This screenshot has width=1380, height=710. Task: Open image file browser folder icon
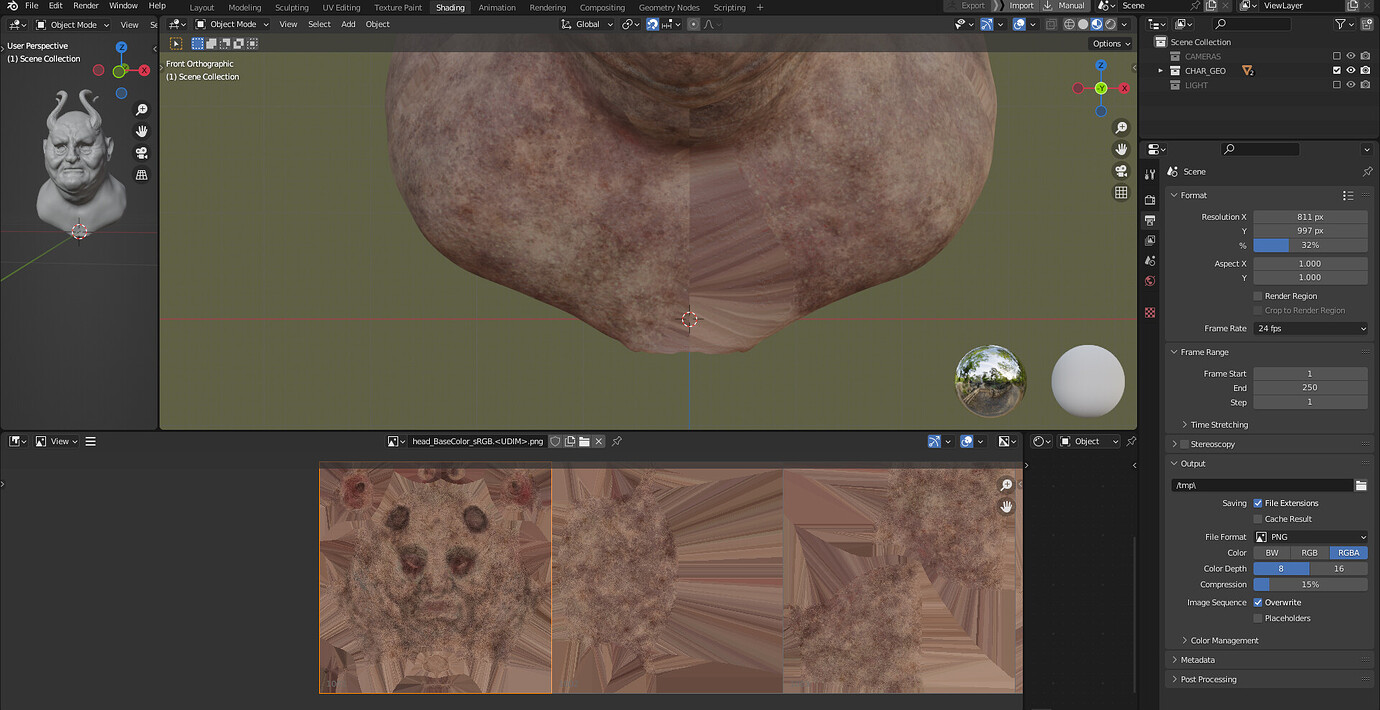tap(584, 441)
